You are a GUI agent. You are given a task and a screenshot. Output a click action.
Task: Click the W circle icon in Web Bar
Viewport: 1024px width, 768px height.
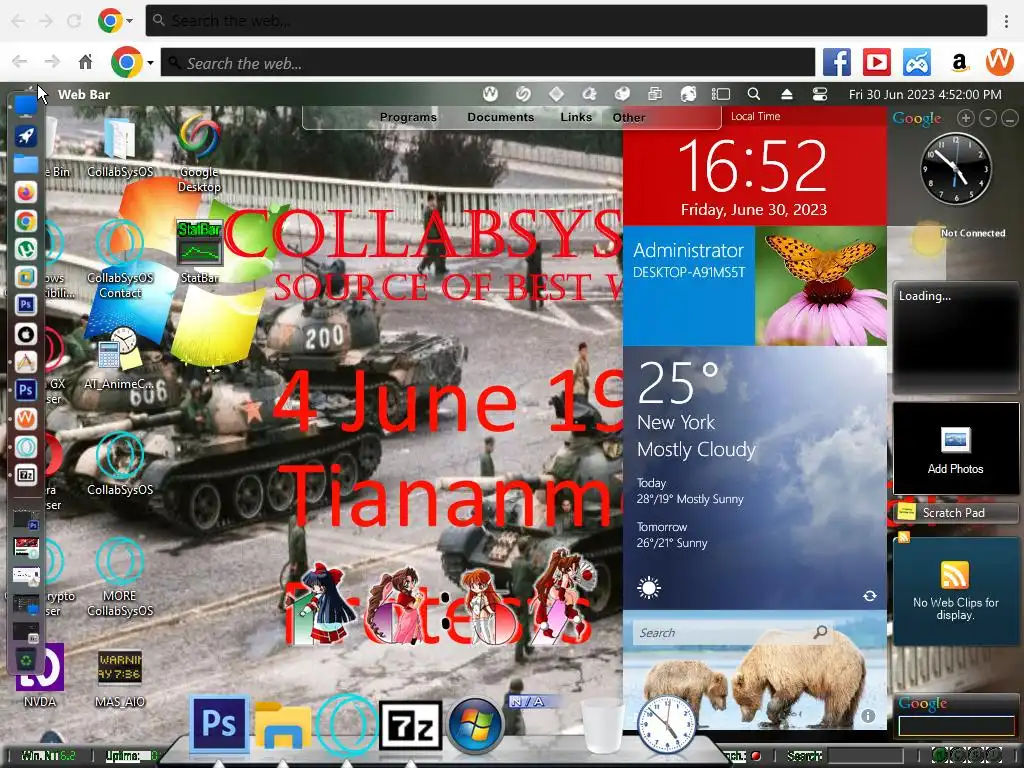(x=490, y=94)
